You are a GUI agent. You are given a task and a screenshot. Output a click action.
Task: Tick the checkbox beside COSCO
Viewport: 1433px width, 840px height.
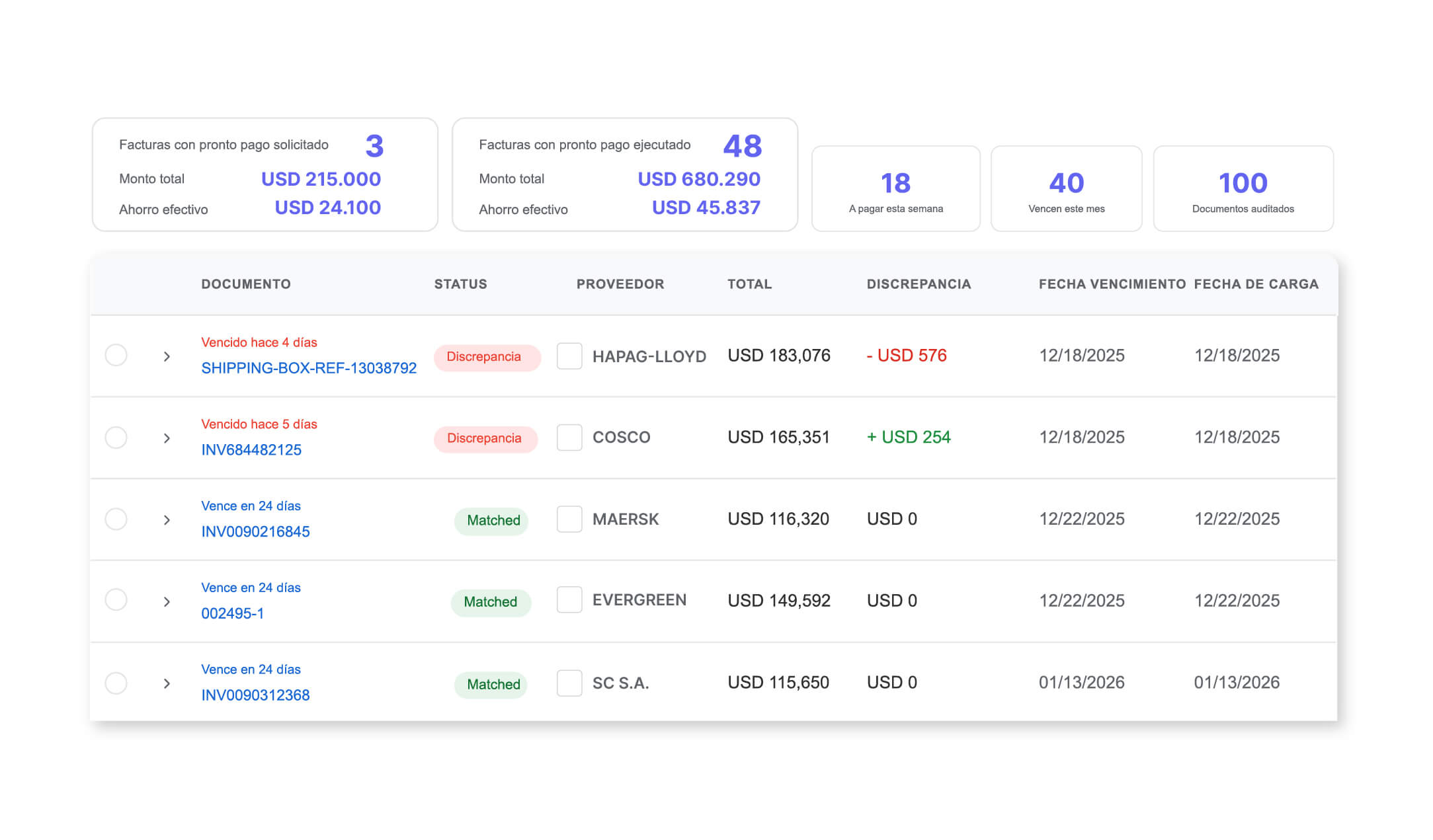tap(569, 438)
